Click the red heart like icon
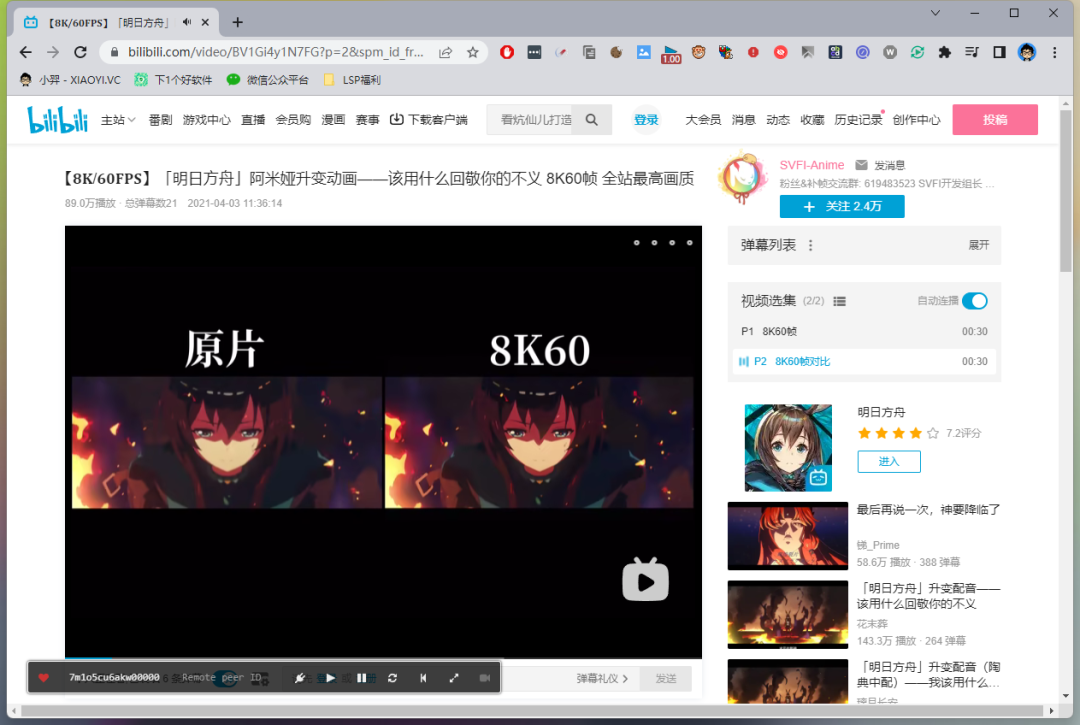1080x725 pixels. pos(44,677)
